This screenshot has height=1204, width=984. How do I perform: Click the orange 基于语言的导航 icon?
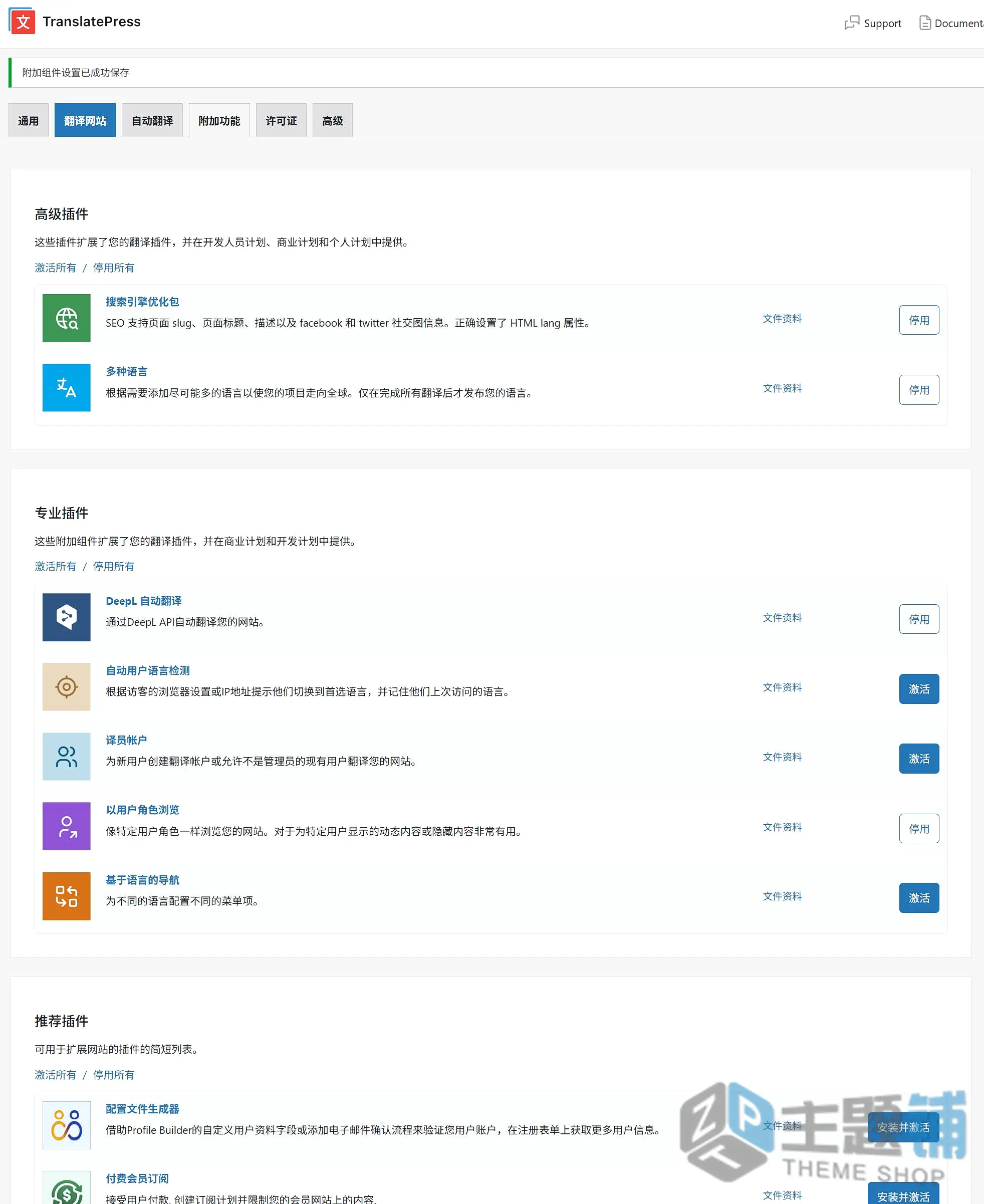66,896
